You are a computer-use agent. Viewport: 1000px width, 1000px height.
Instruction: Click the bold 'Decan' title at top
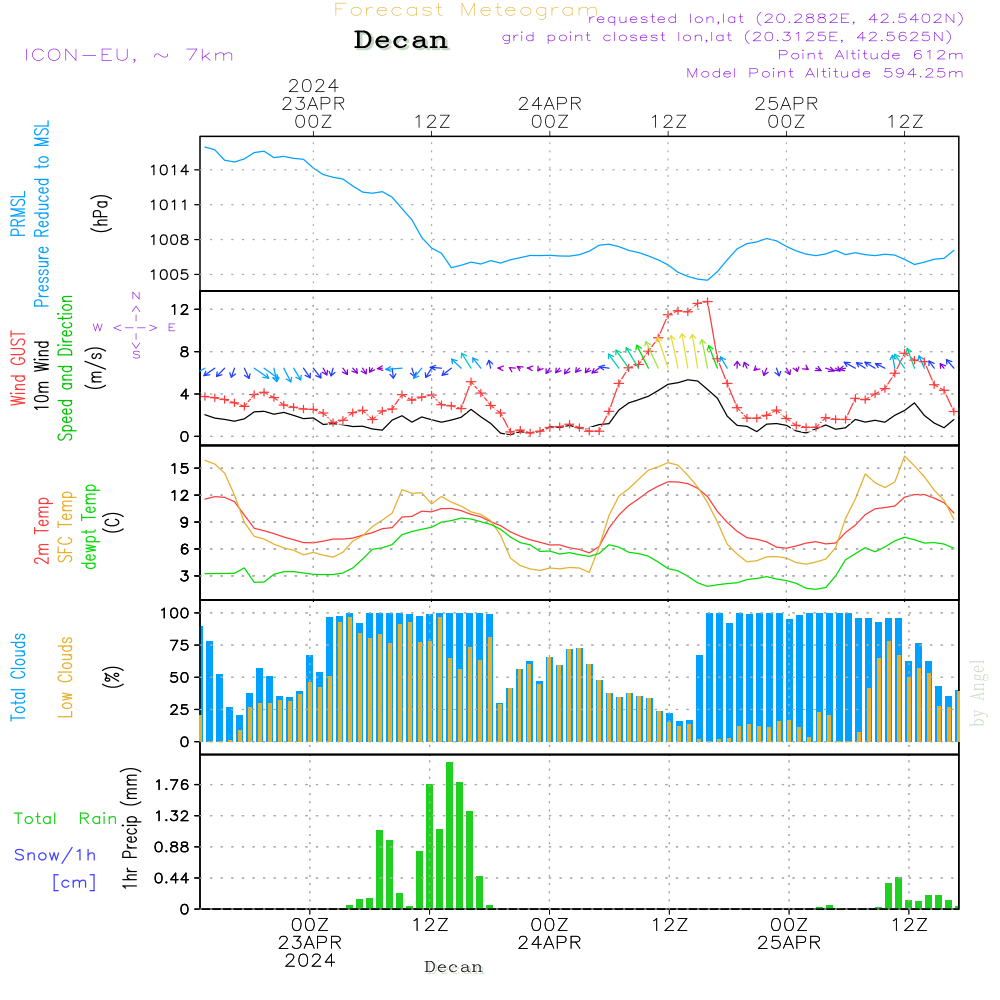(x=401, y=40)
